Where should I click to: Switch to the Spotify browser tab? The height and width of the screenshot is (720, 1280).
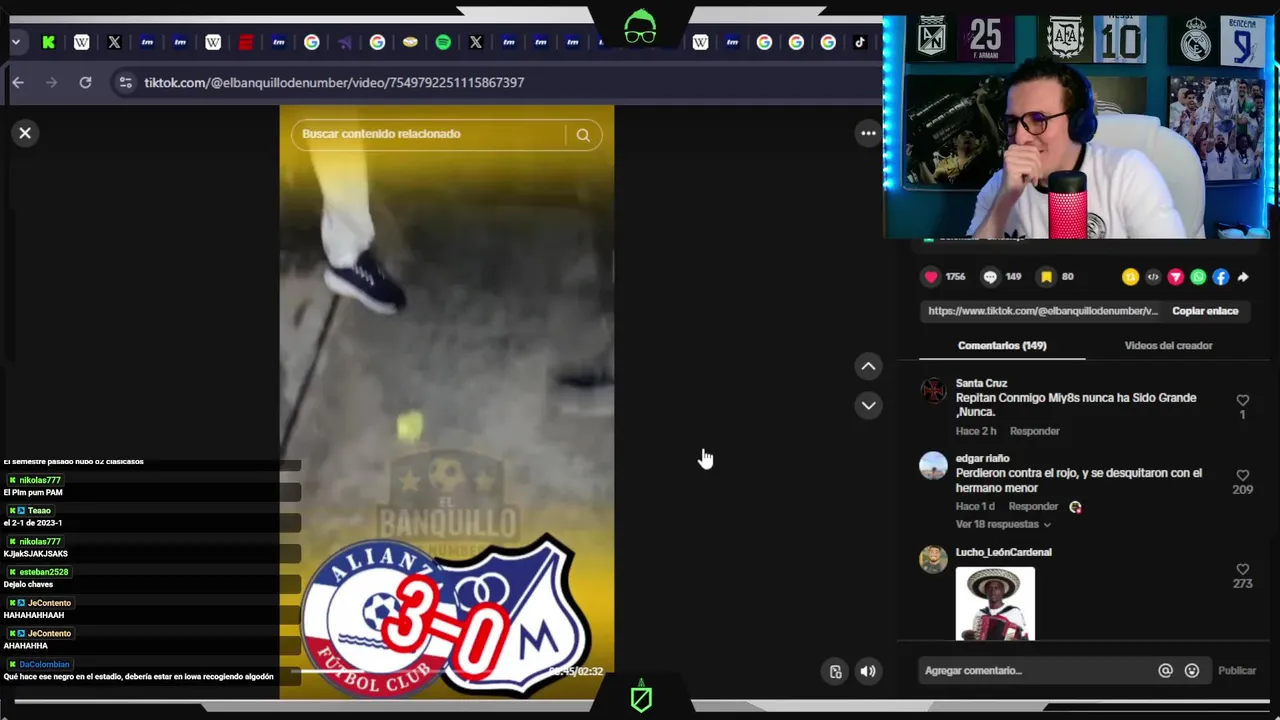click(443, 42)
